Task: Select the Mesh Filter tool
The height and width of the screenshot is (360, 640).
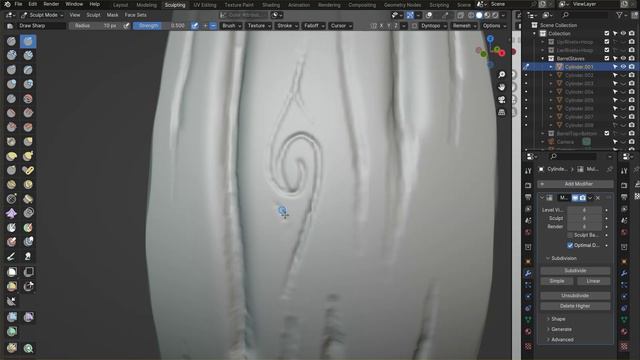Action: pyautogui.click(x=11, y=317)
